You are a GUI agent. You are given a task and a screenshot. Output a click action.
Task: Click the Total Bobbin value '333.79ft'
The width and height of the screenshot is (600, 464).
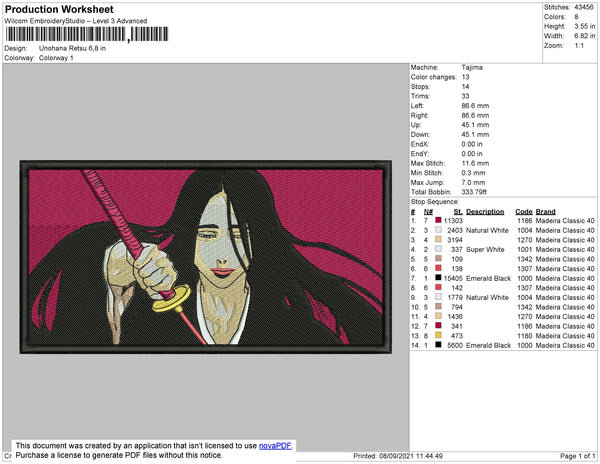click(474, 192)
